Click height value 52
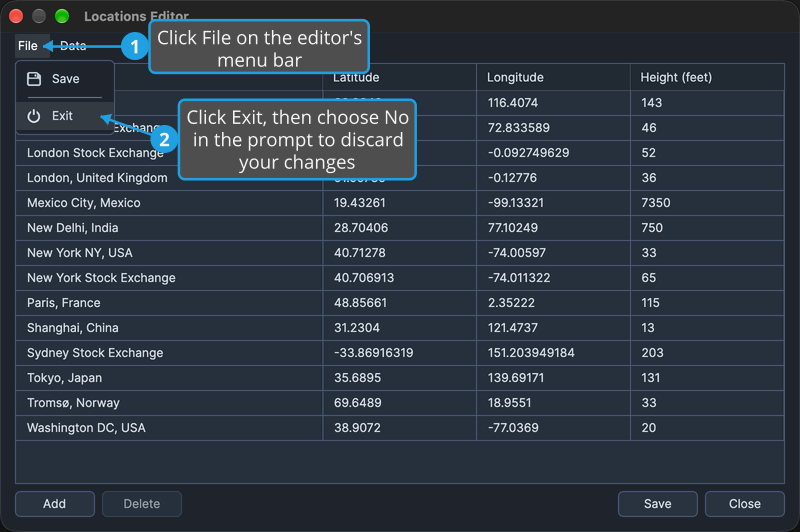Screen dimensions: 800x532 pos(648,153)
